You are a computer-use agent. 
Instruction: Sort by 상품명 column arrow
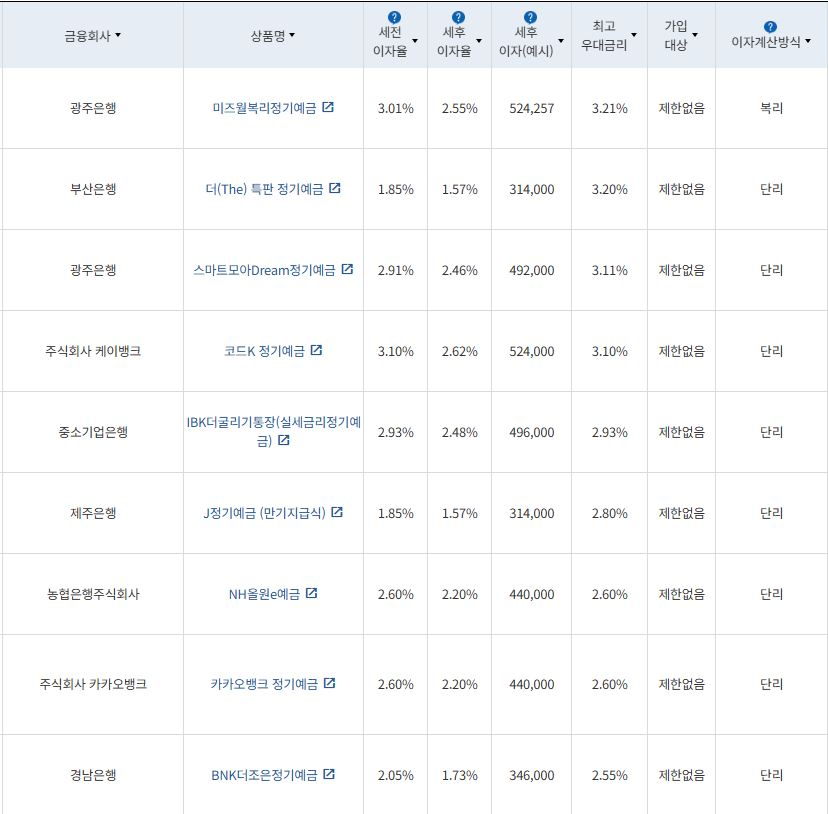(x=292, y=35)
